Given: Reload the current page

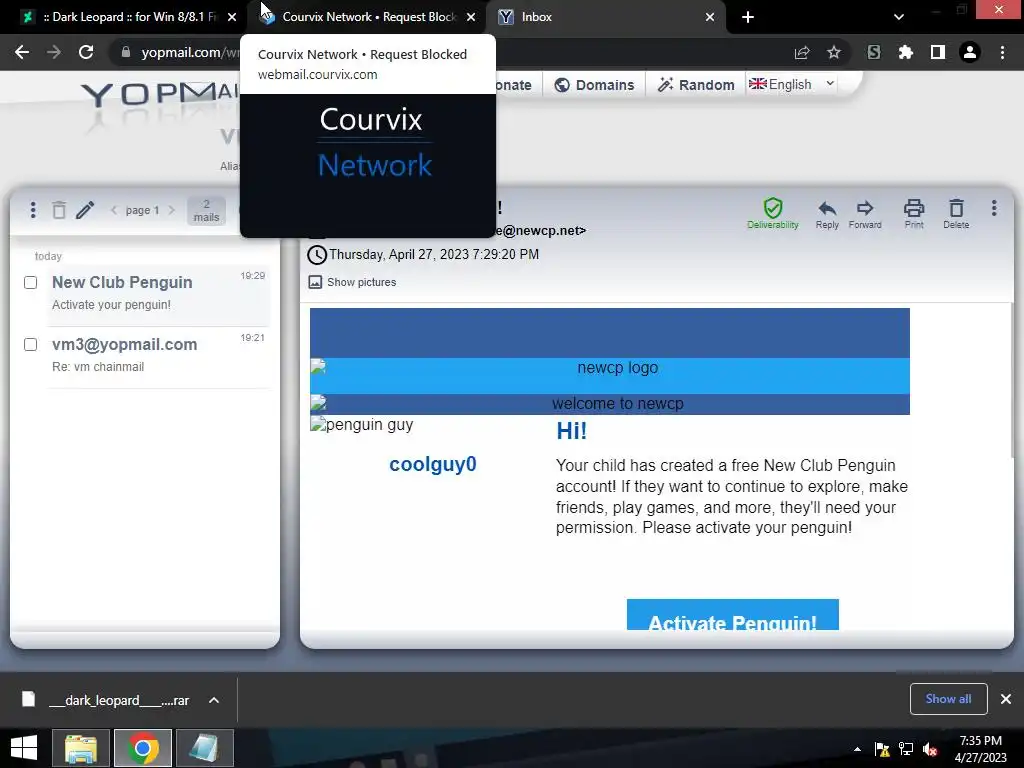Looking at the screenshot, I should point(86,52).
